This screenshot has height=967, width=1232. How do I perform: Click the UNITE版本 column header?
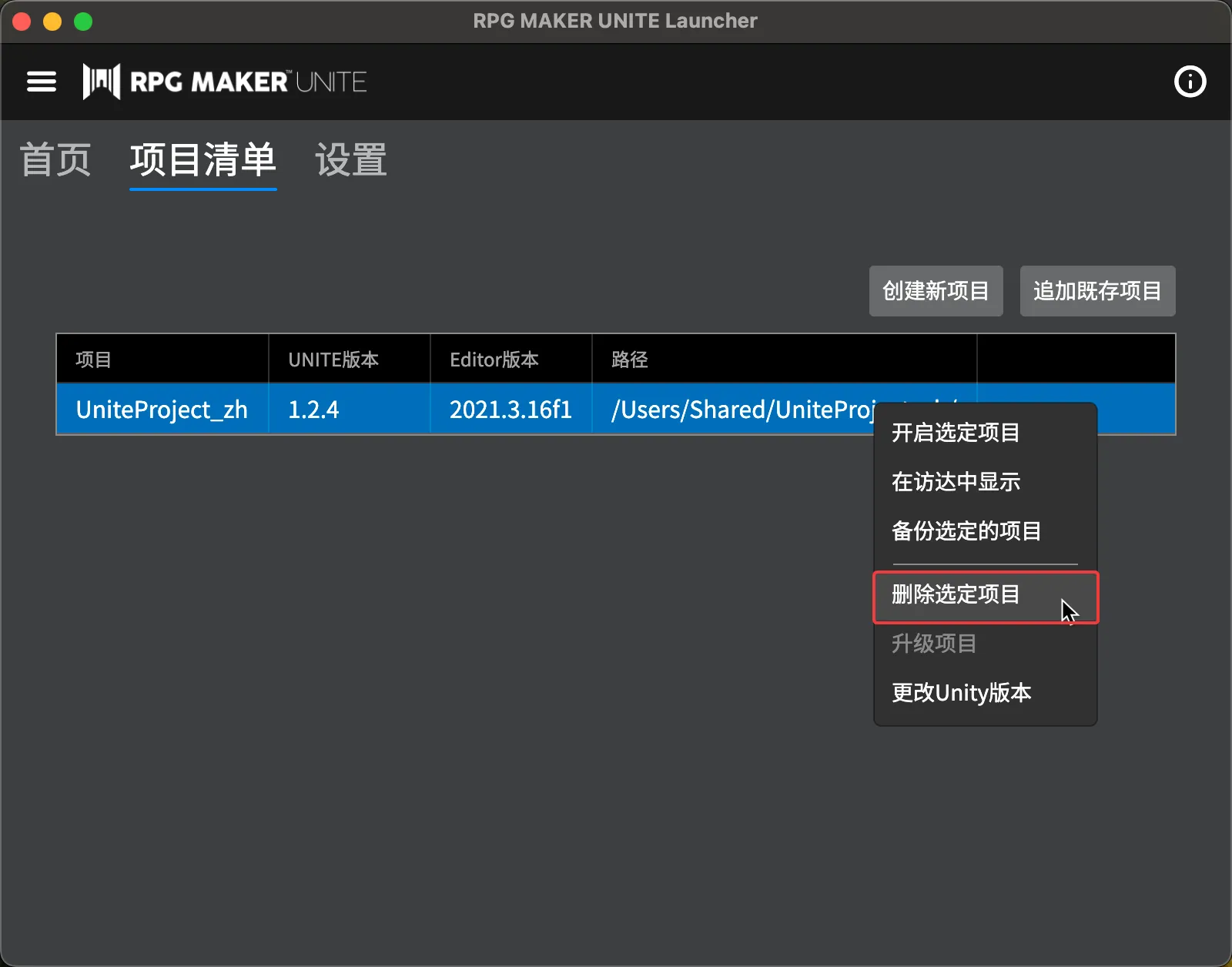point(350,359)
